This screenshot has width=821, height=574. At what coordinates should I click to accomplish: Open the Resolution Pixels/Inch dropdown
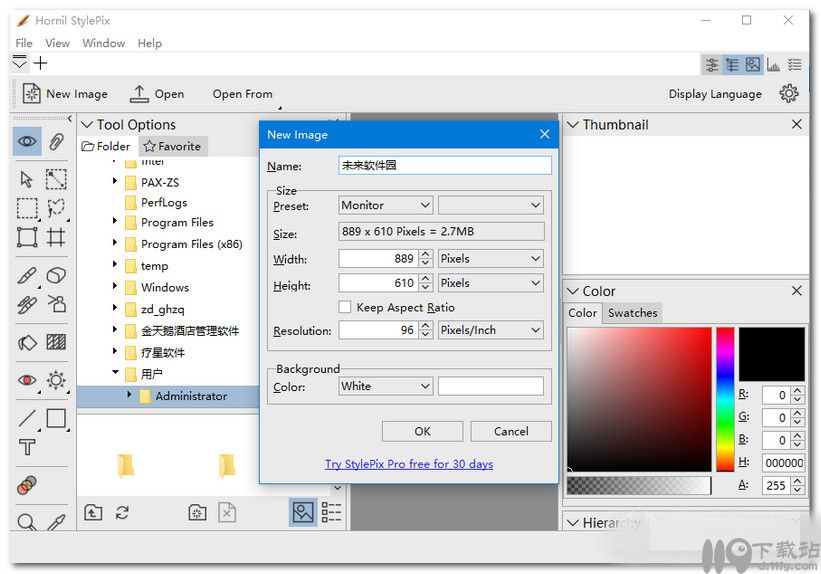click(x=491, y=330)
